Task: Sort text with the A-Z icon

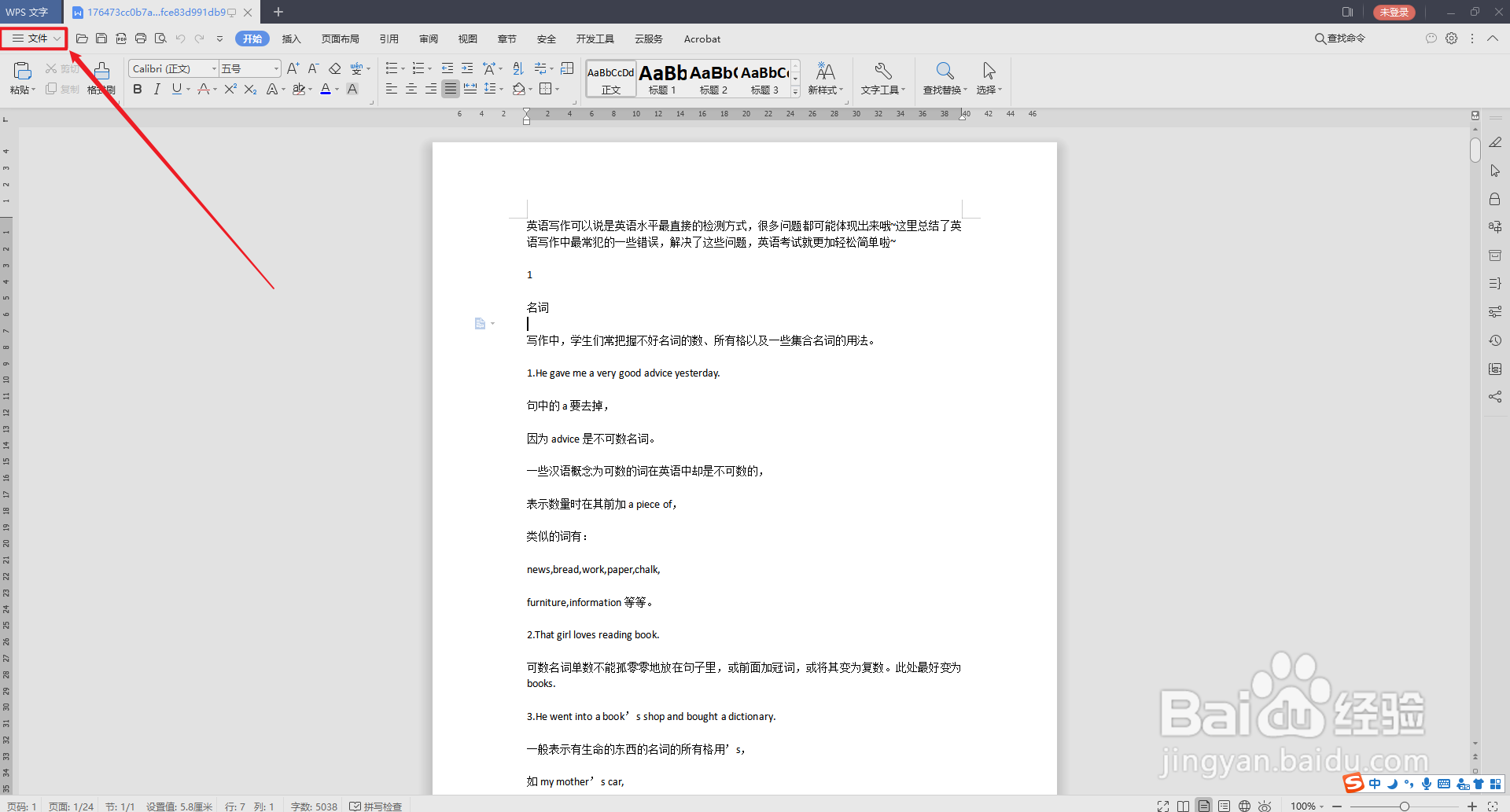Action: [517, 68]
